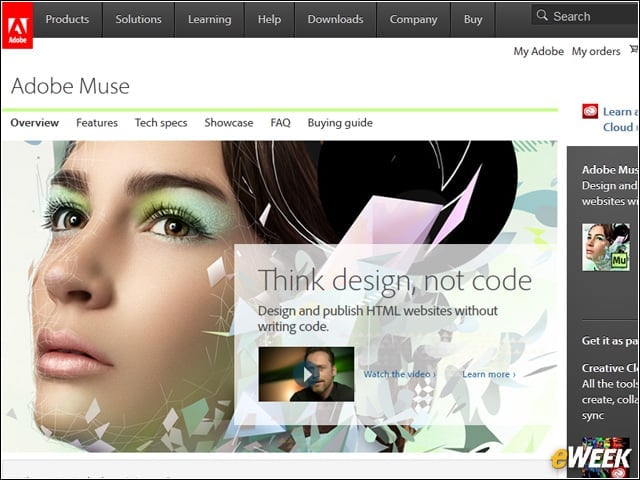Open the shopping cart icon
This screenshot has width=640, height=480.
tap(634, 49)
